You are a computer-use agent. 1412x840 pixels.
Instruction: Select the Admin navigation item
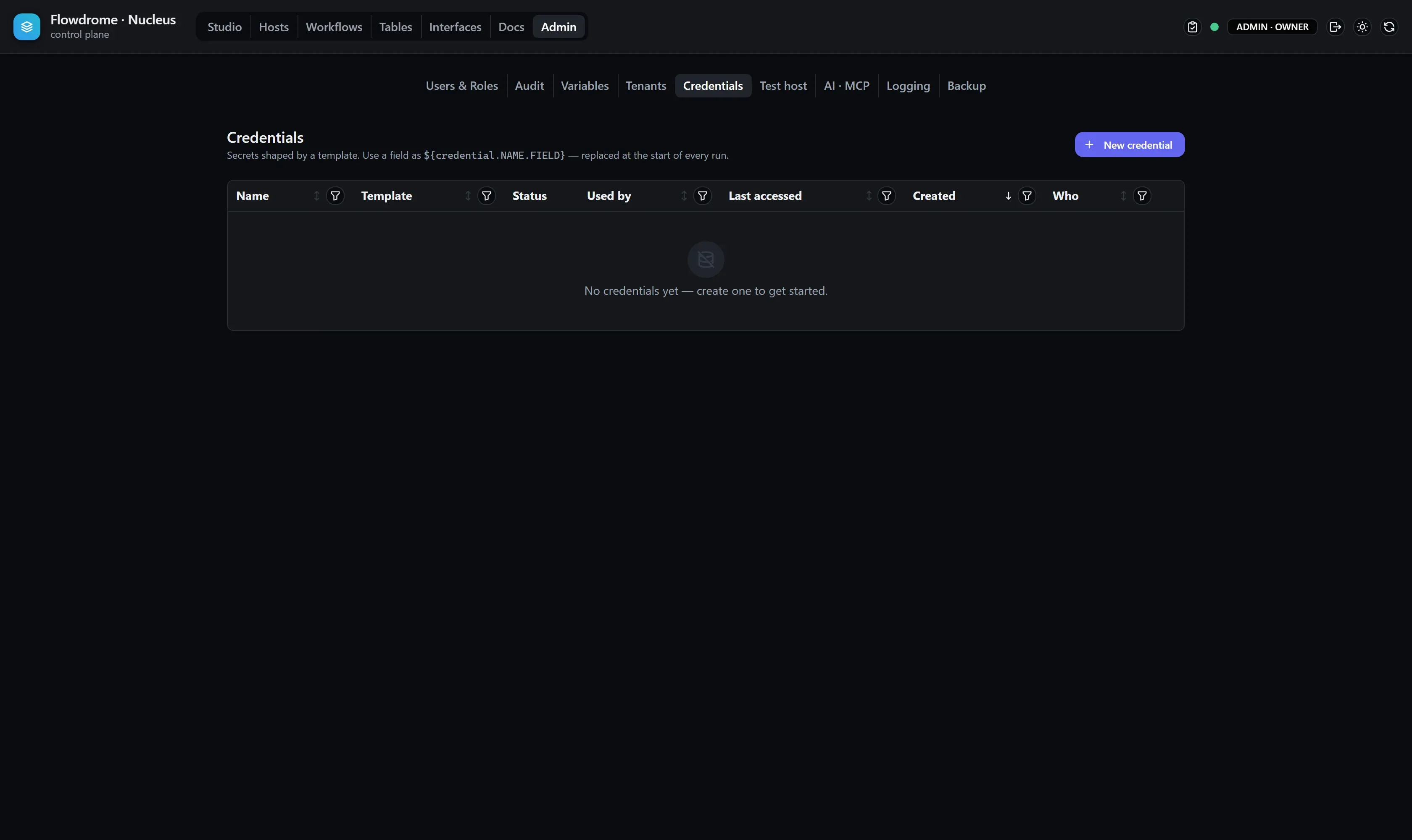coord(558,26)
